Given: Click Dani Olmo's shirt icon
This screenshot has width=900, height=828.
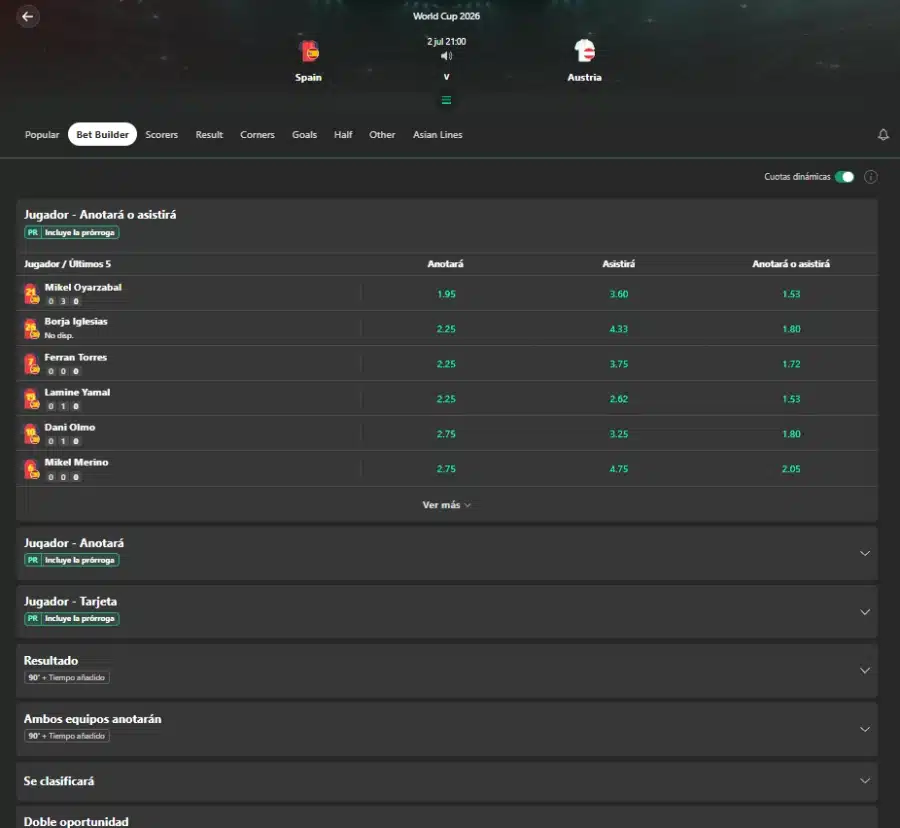Looking at the screenshot, I should 32,434.
